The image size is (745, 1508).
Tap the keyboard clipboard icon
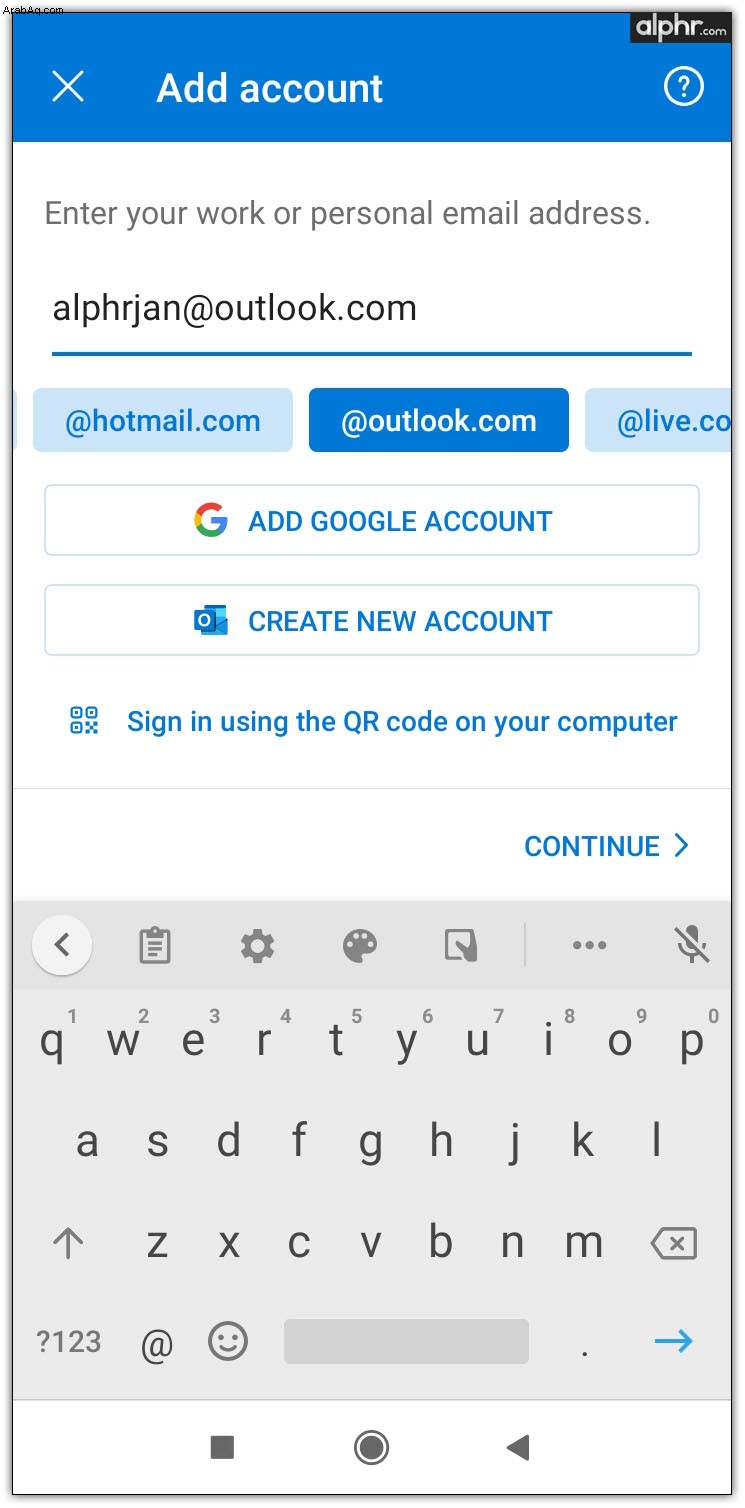[x=154, y=945]
